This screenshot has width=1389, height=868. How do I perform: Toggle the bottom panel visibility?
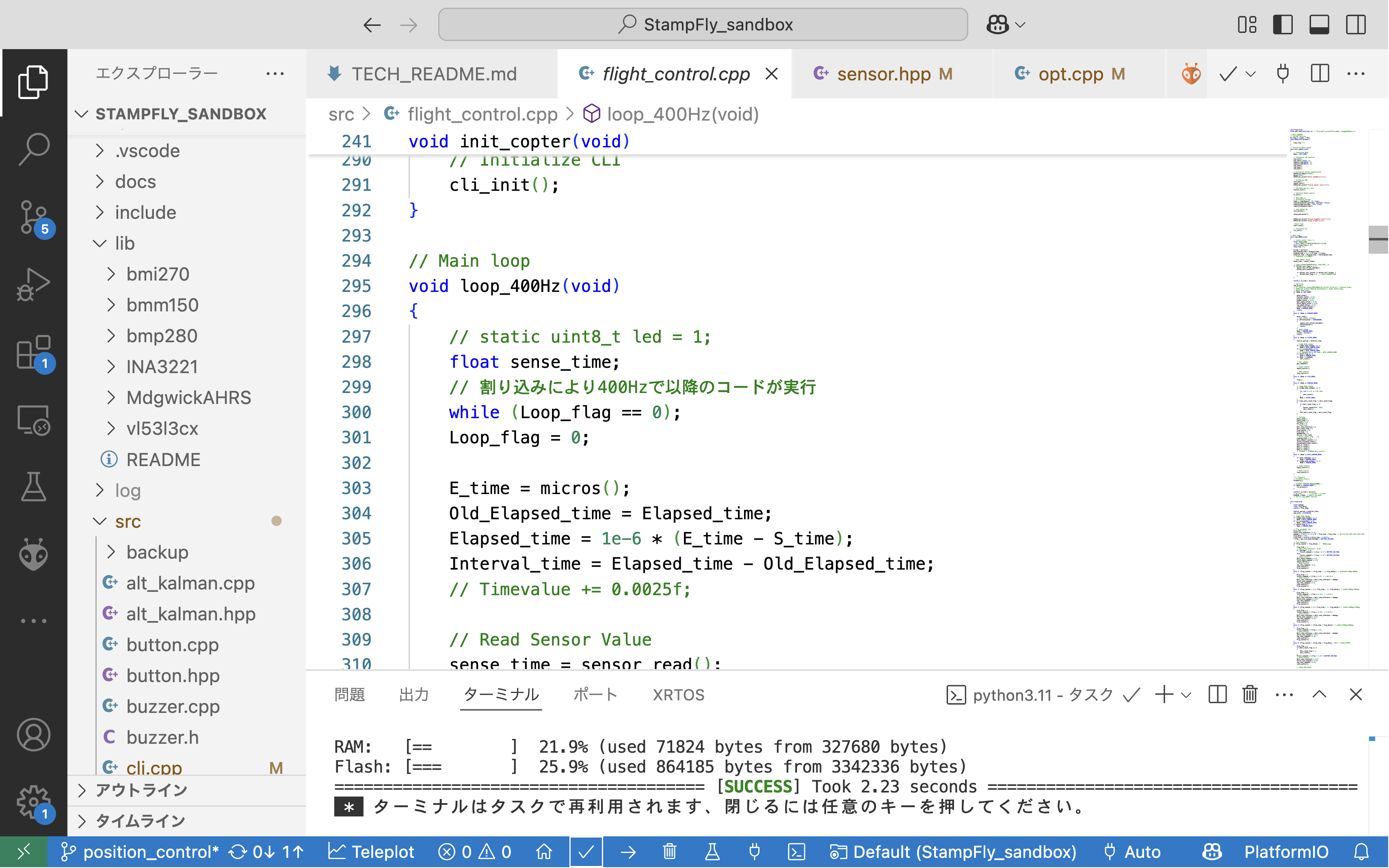(1319, 25)
